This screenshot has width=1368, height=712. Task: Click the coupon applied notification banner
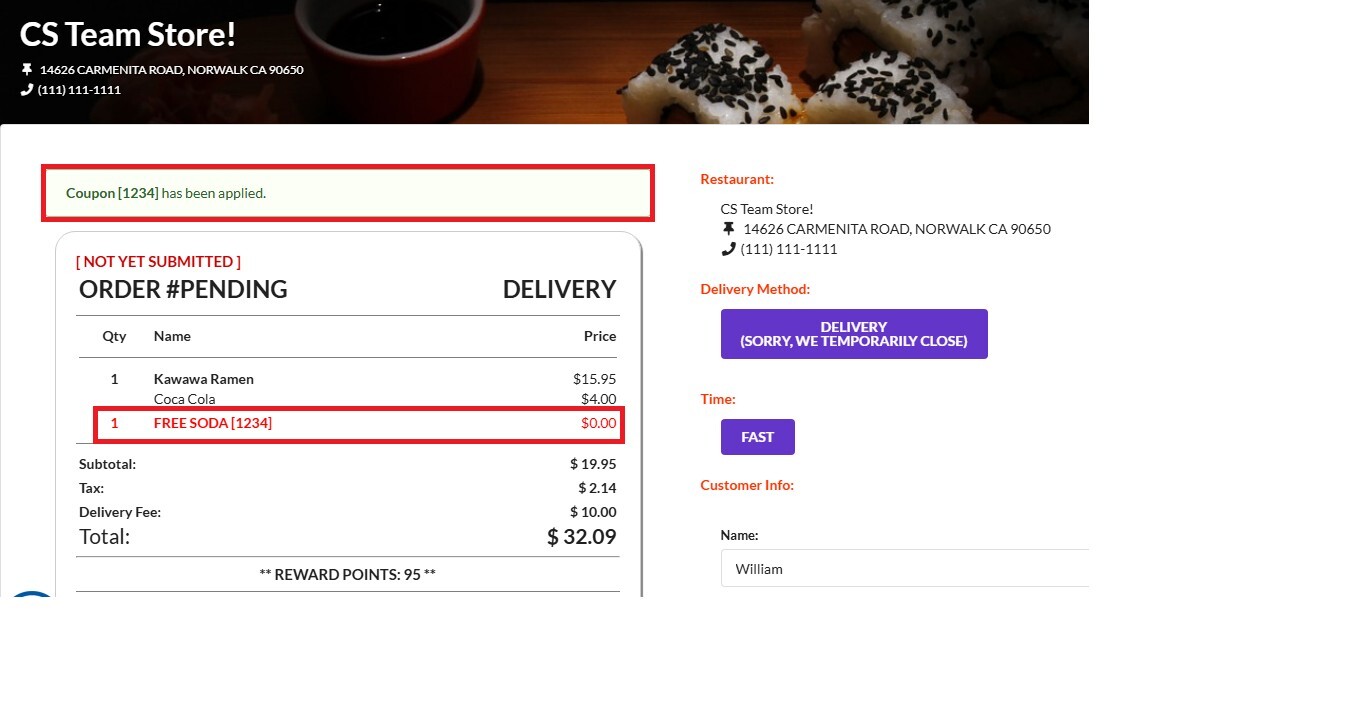[x=348, y=193]
